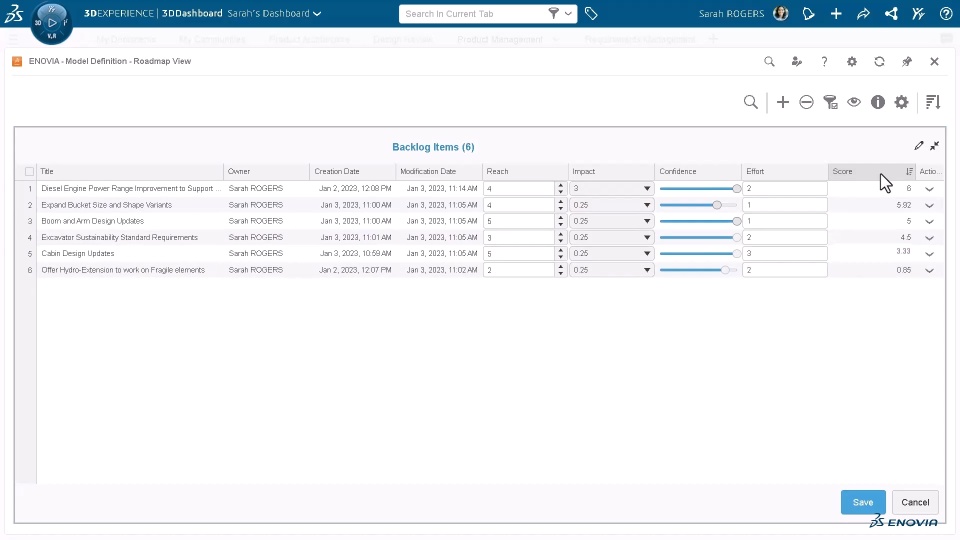Refresh the Roadmap View widget

(x=879, y=61)
